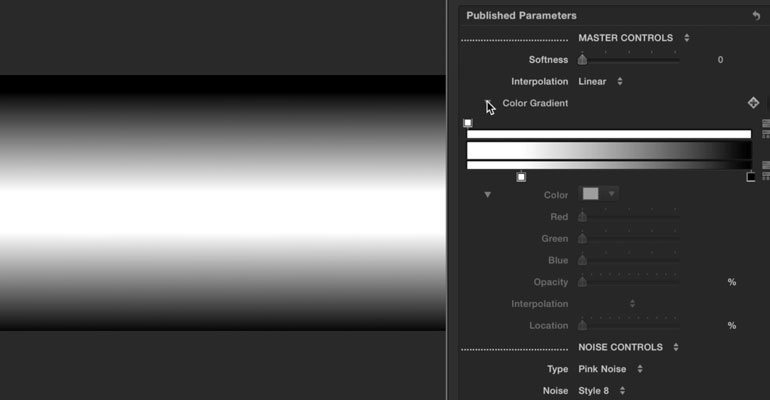Click the Softness label
Viewport: 770px width, 400px height.
point(548,60)
